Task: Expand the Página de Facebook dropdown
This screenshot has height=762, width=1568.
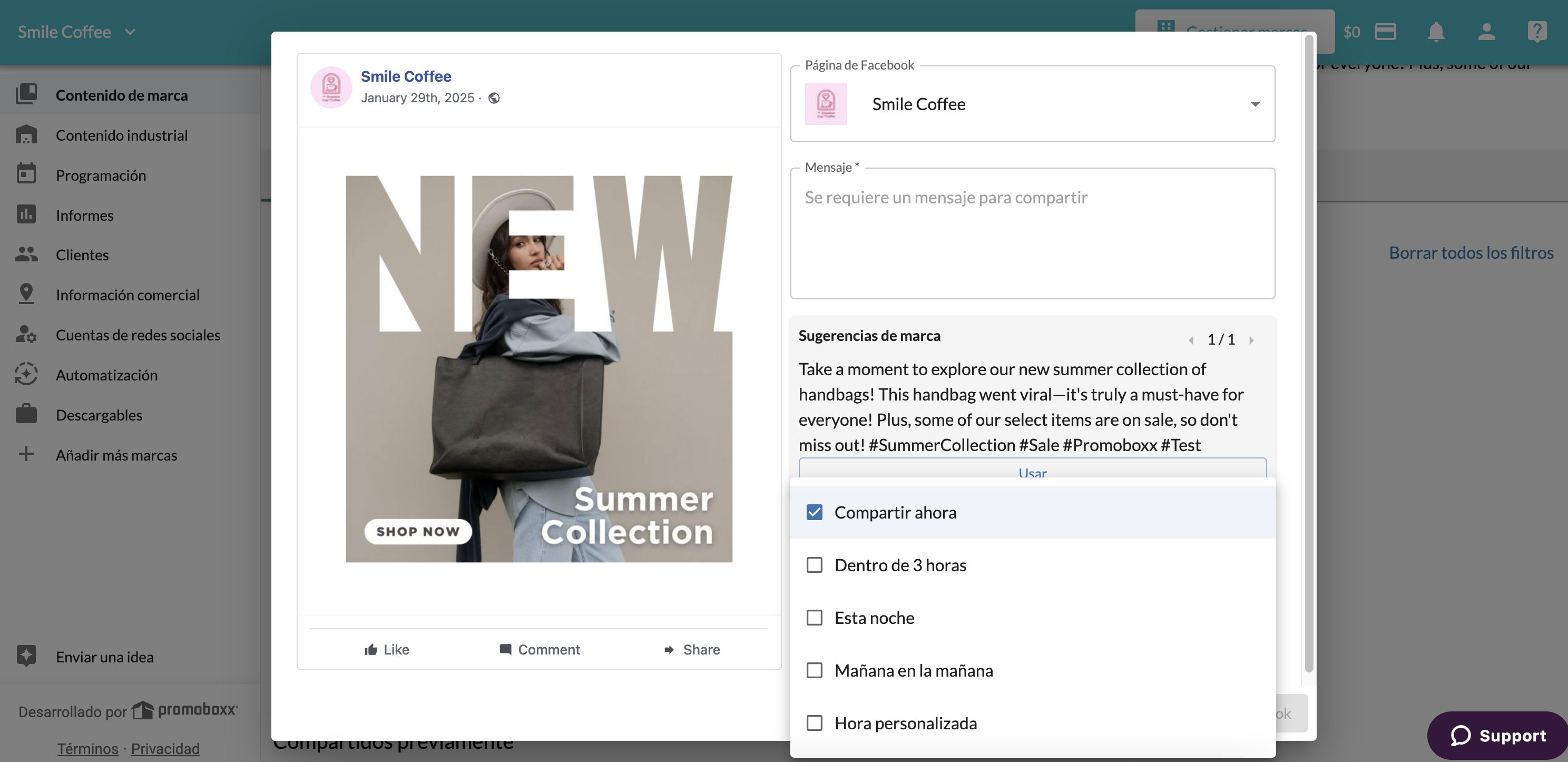Action: [1032, 104]
